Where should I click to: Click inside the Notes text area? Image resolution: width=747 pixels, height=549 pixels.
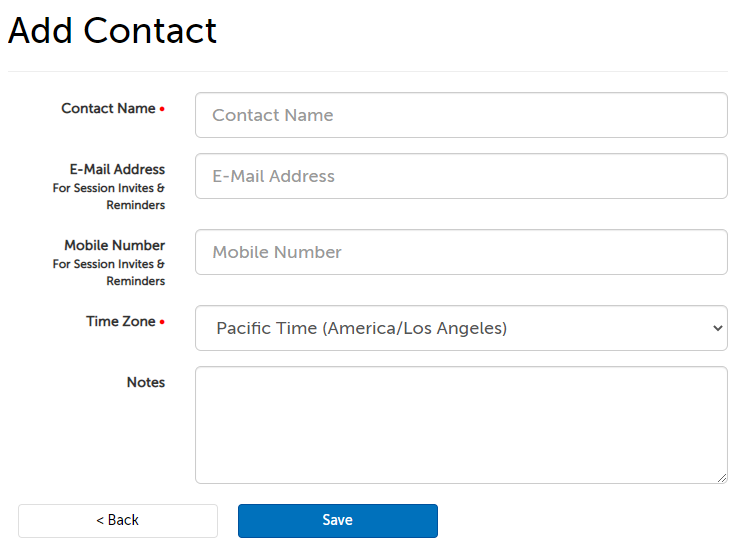460,425
